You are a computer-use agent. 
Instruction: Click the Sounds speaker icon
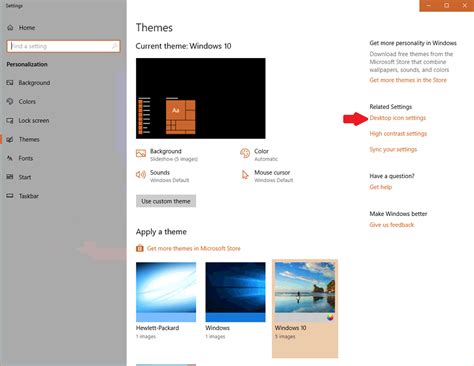click(x=141, y=174)
